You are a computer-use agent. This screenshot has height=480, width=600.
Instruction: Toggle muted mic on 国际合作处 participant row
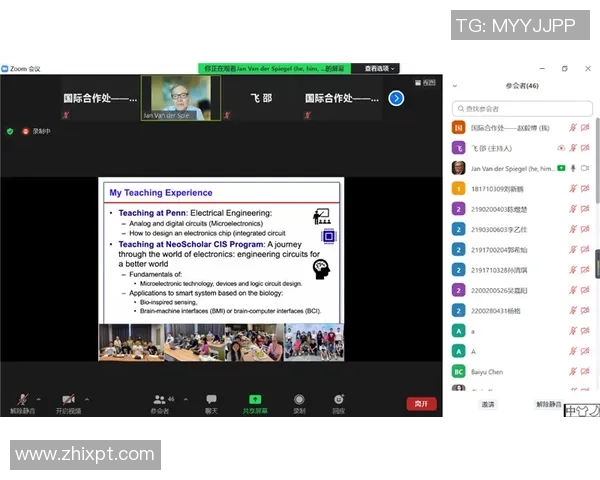click(573, 127)
